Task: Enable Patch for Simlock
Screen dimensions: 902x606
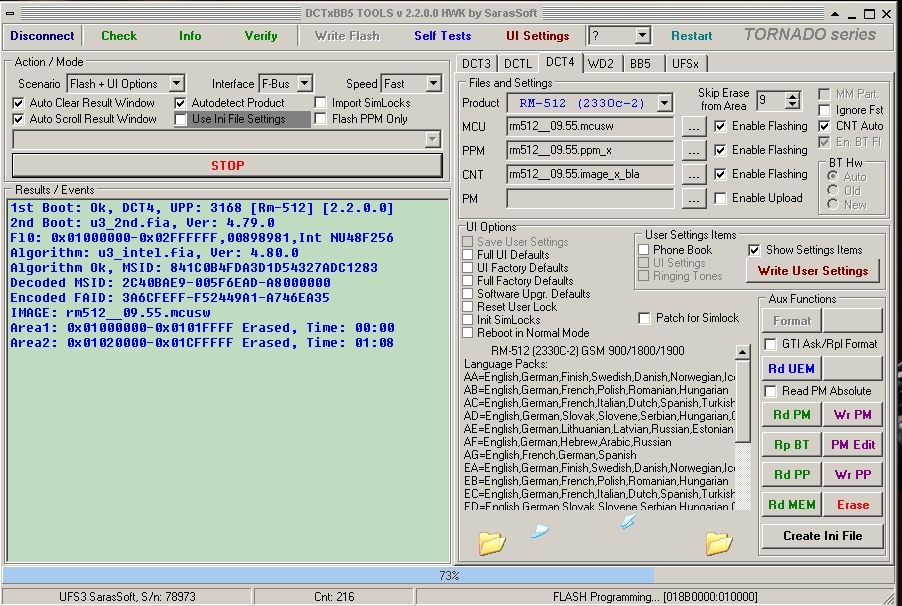Action: point(644,318)
